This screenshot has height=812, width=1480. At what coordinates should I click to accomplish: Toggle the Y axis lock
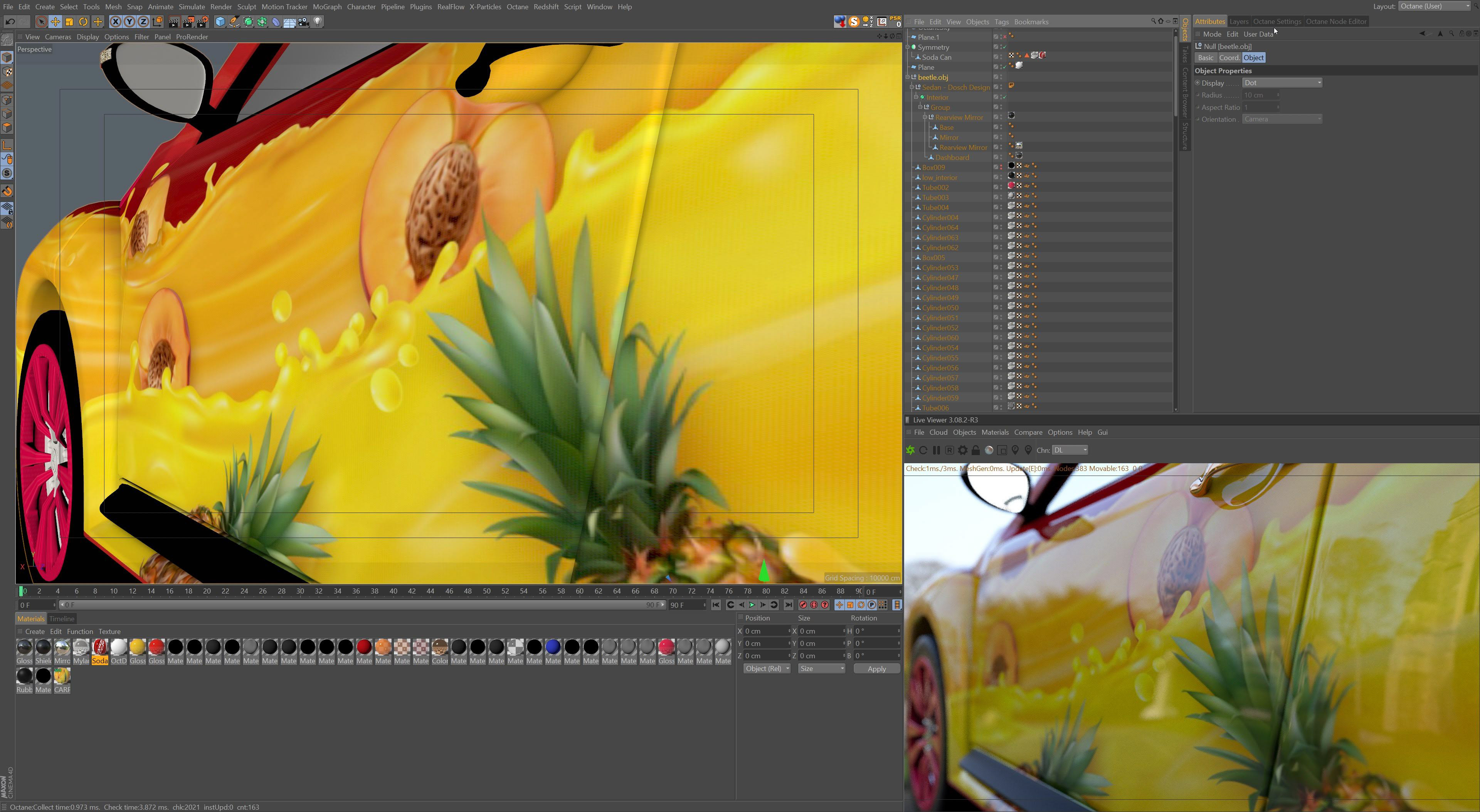[129, 22]
